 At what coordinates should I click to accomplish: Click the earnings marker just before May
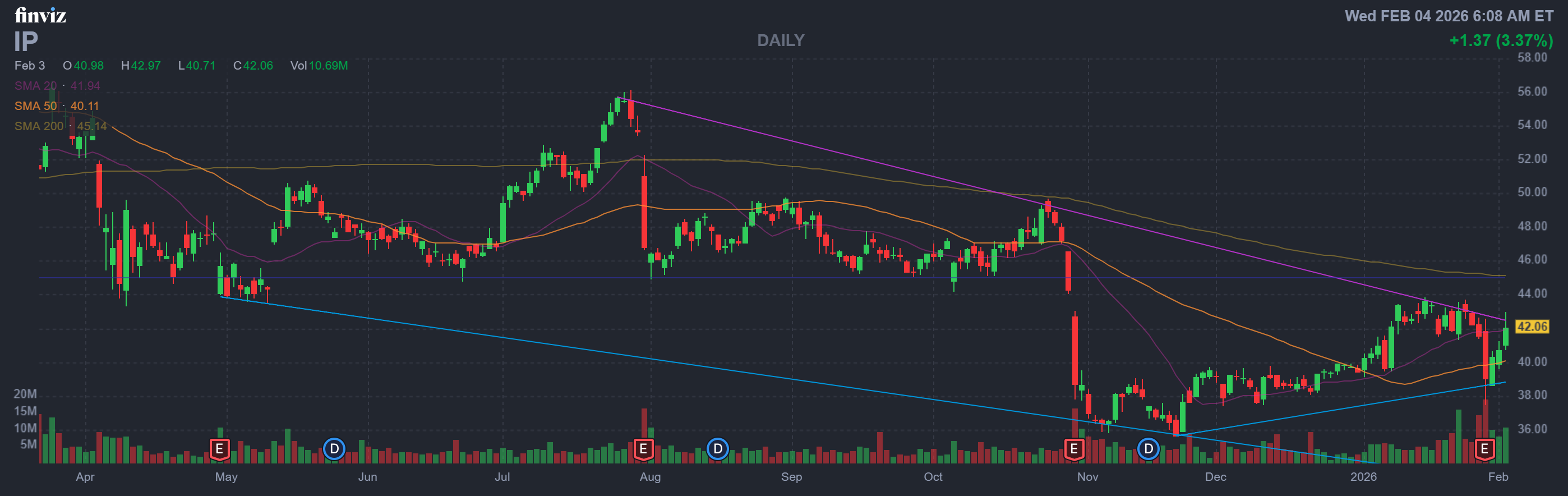click(219, 449)
